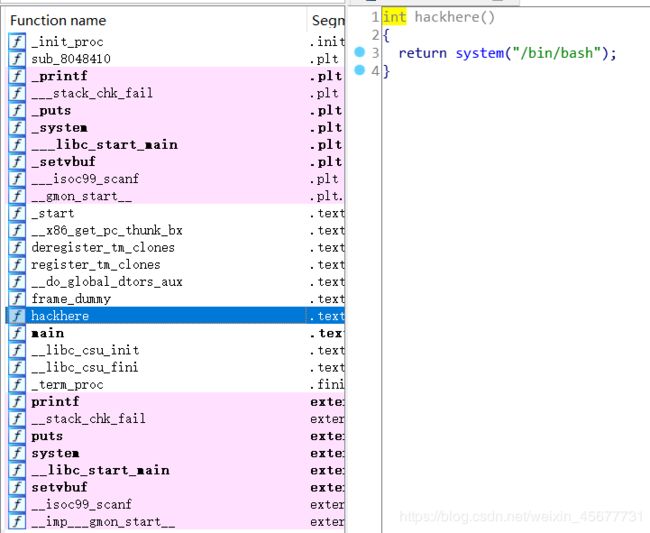Click the function icon beside main
Viewport: 650px width, 533px height.
tap(17, 333)
